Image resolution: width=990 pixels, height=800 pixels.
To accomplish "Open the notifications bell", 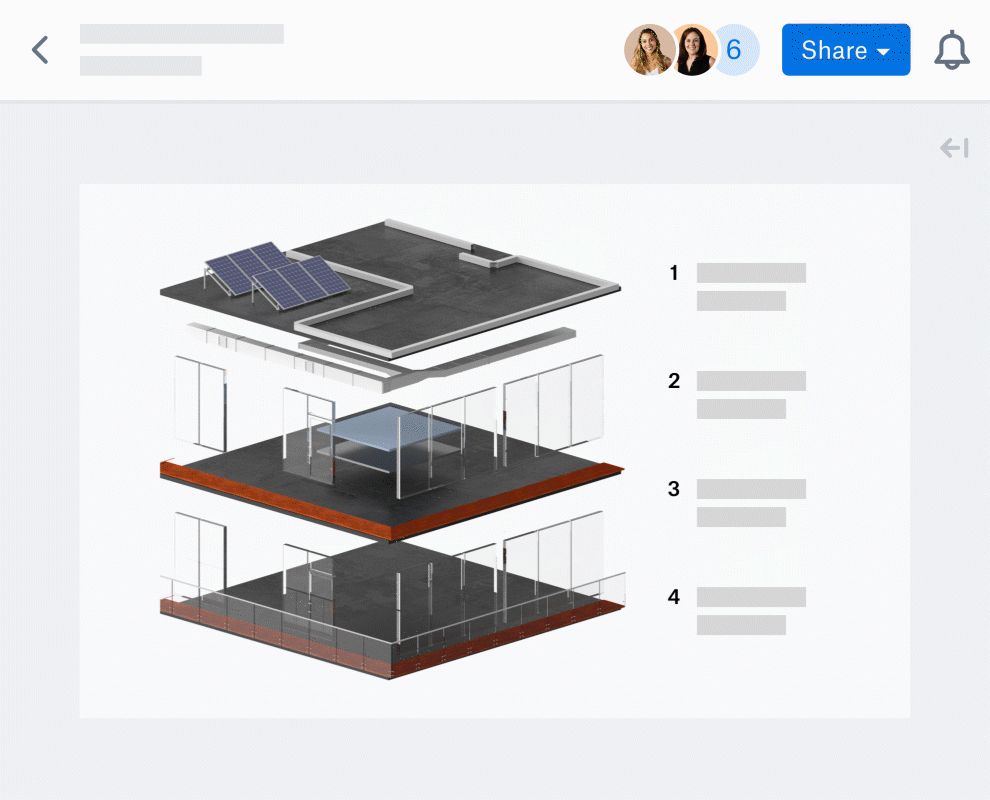I will tap(951, 50).
